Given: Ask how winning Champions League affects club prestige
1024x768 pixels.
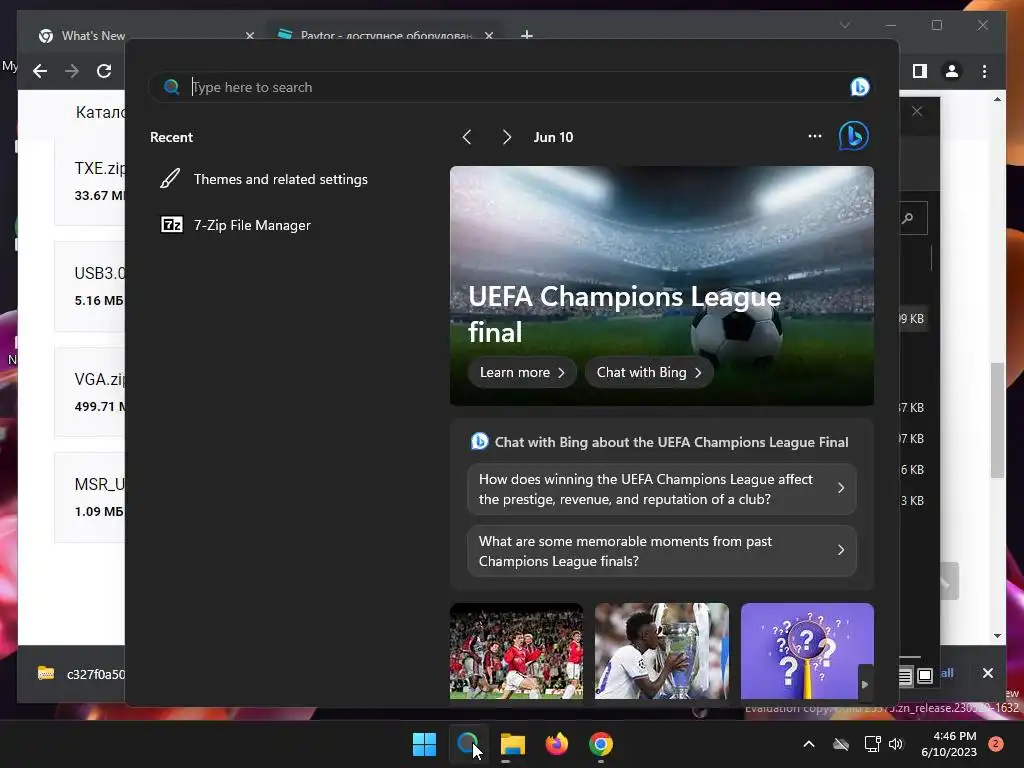Looking at the screenshot, I should pos(662,489).
